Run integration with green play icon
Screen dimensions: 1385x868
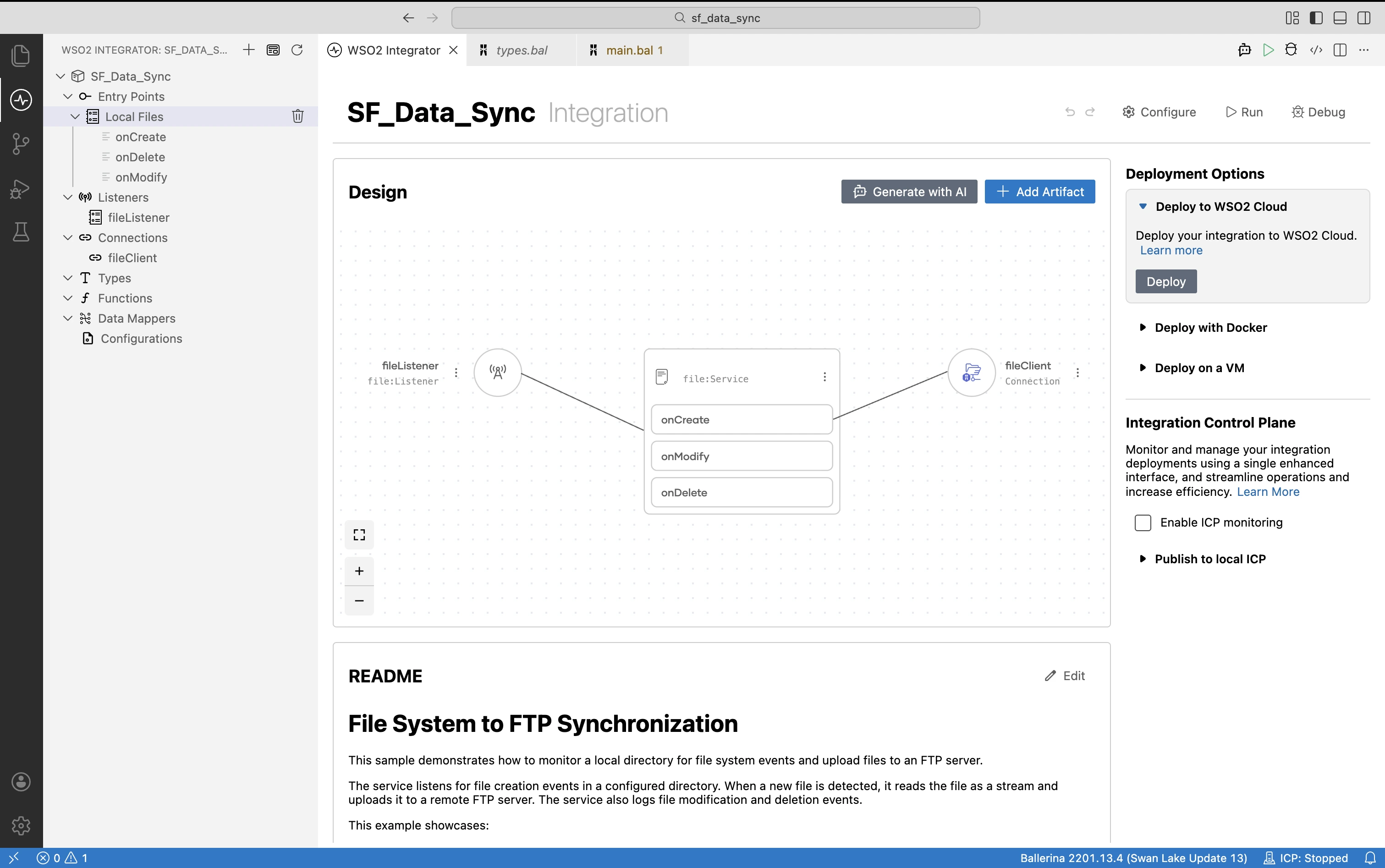(x=1269, y=50)
